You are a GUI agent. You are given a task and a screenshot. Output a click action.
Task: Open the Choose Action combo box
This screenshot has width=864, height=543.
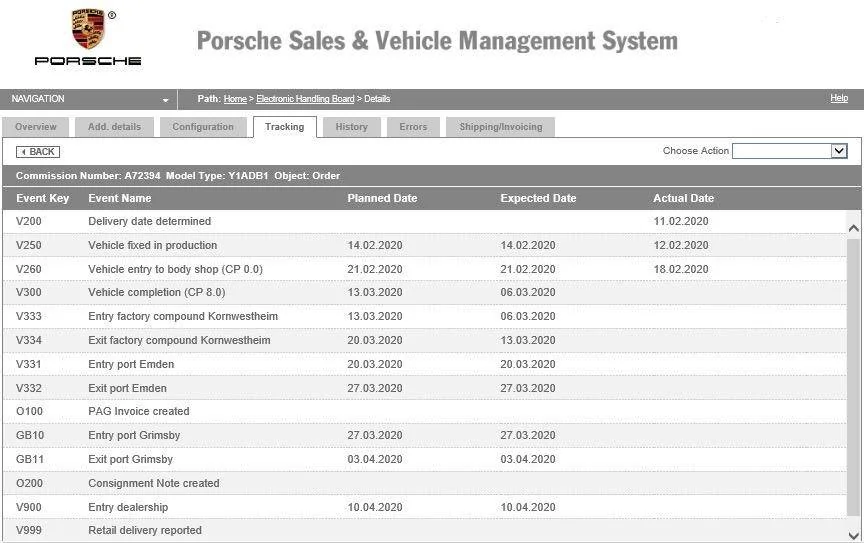[790, 151]
